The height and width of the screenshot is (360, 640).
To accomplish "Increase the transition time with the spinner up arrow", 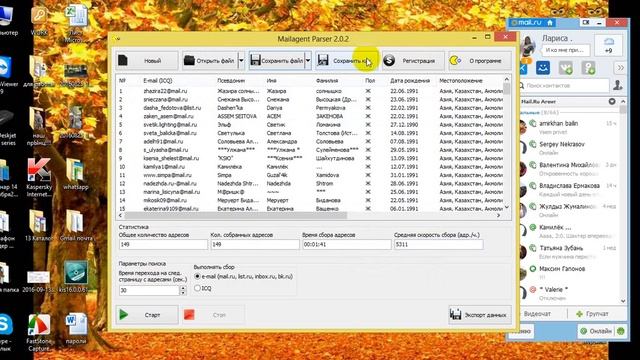I will pos(183,288).
